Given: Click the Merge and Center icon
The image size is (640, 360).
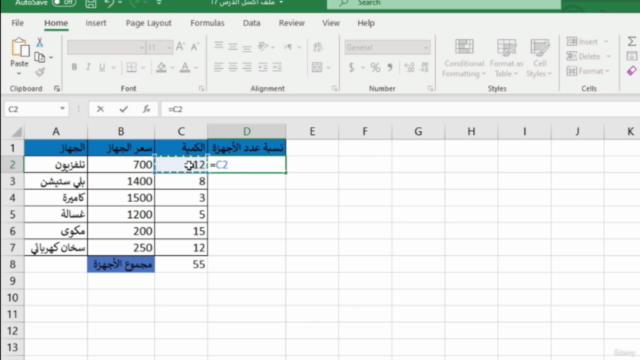Looking at the screenshot, I should 317,67.
